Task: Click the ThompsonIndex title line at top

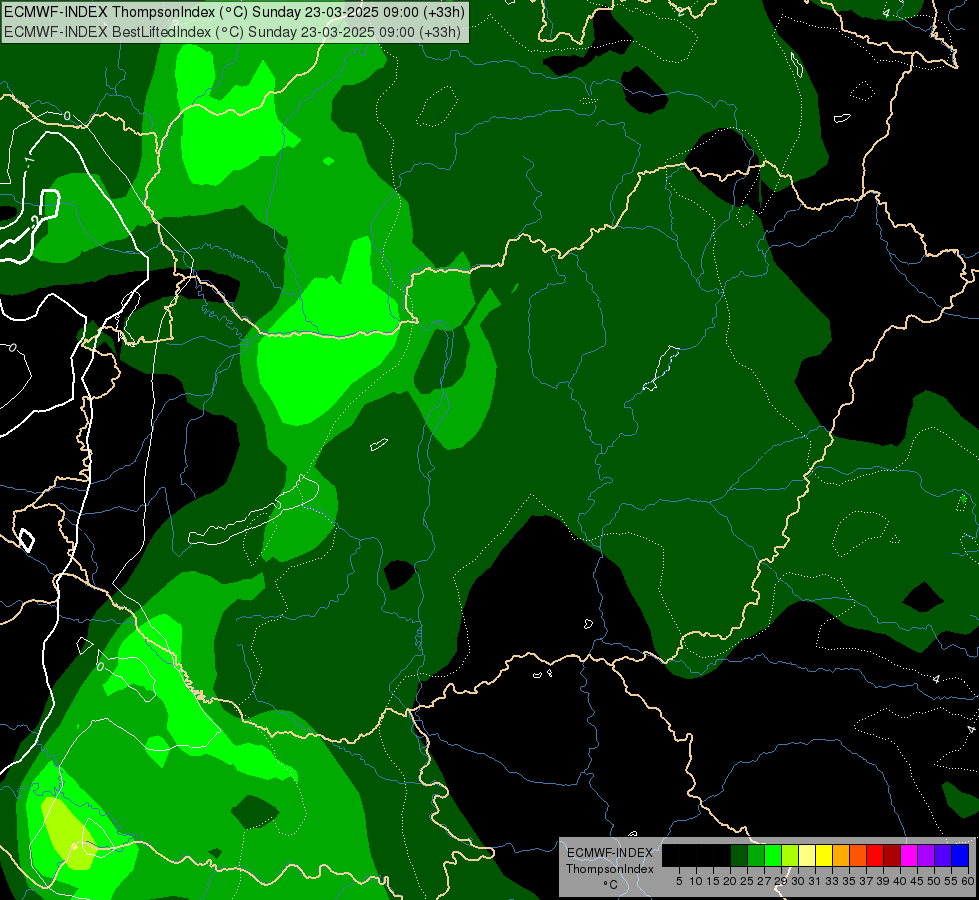Action: [234, 12]
